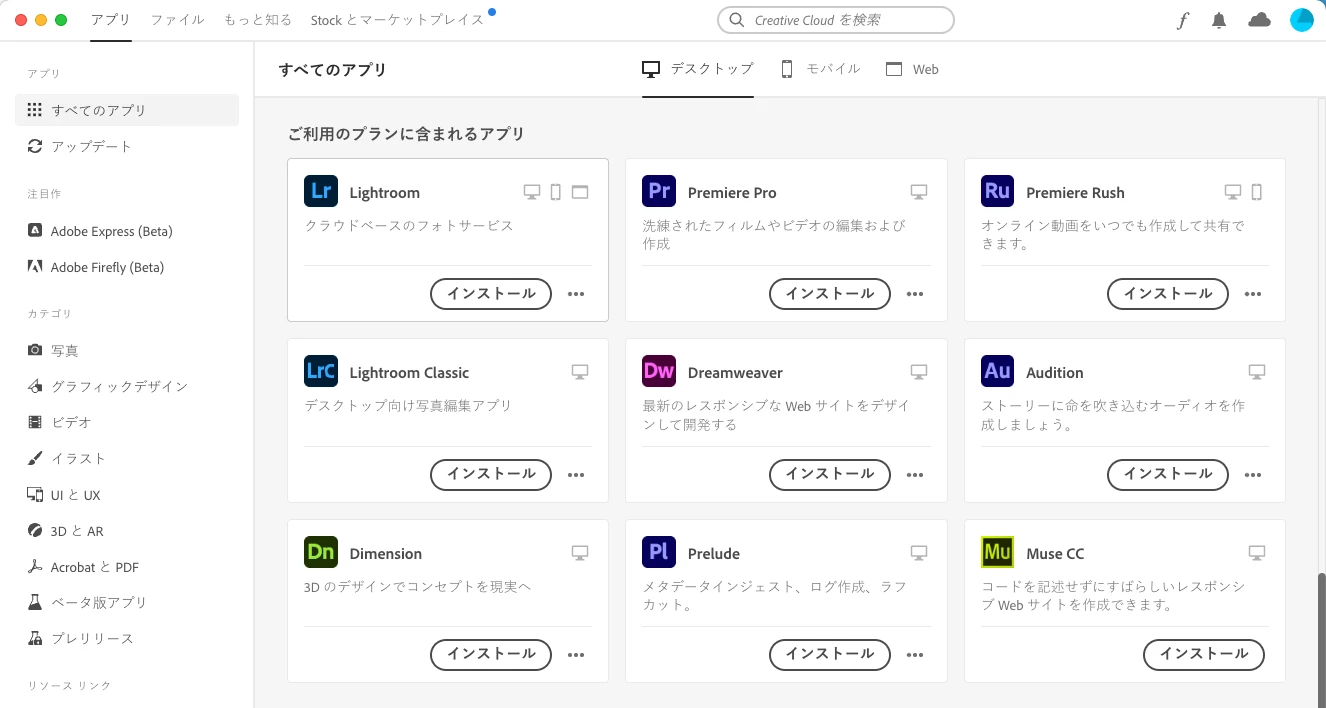Open more options for Prelude

tap(915, 655)
